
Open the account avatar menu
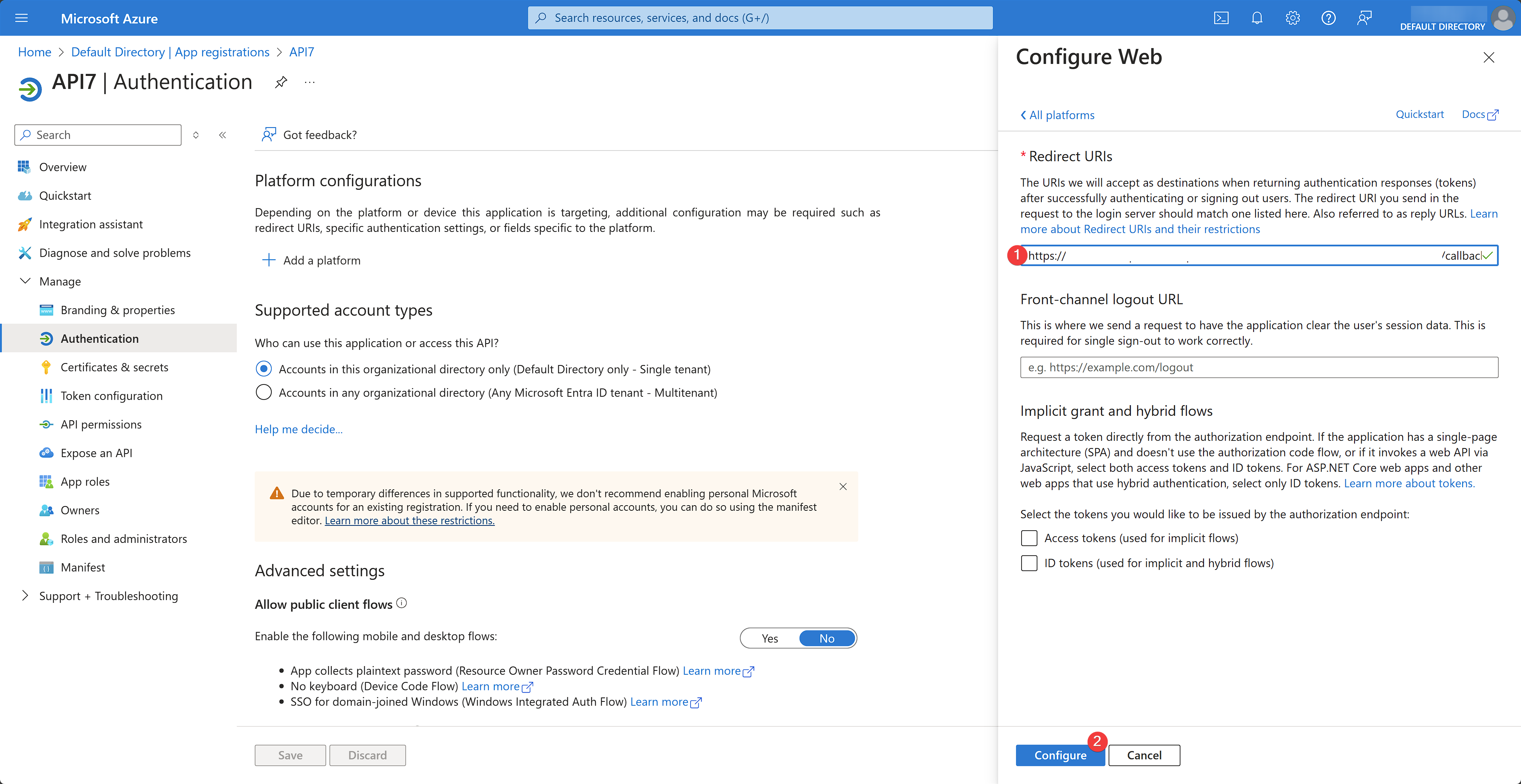pyautogui.click(x=1502, y=18)
